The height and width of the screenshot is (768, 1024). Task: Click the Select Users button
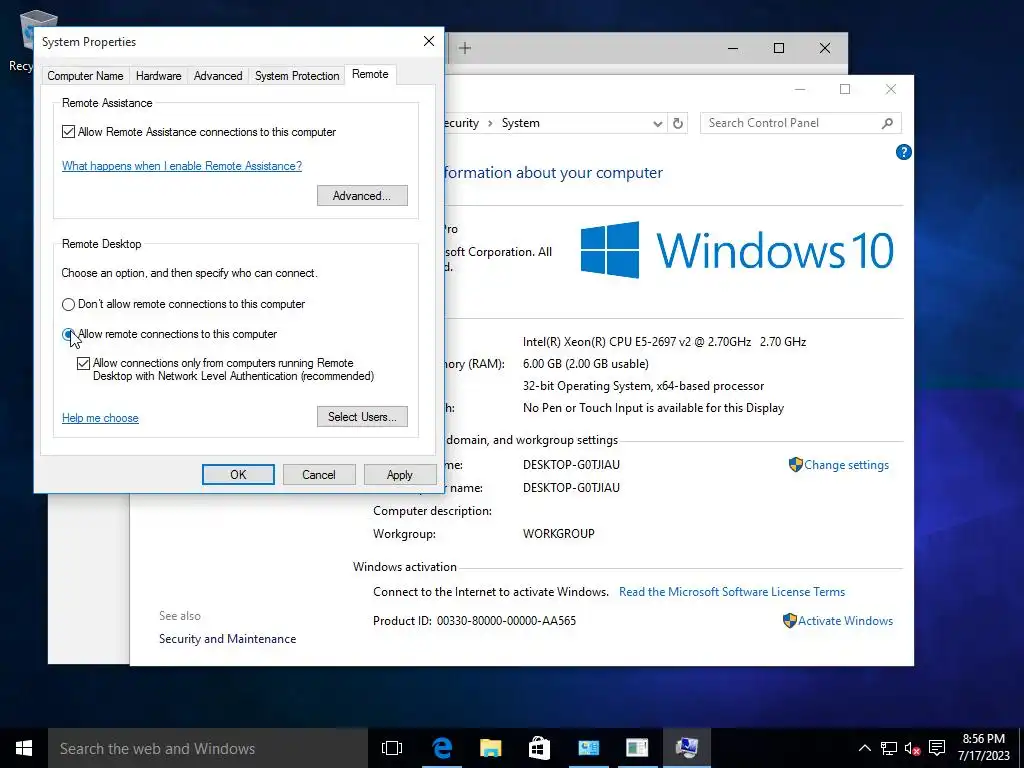362,417
